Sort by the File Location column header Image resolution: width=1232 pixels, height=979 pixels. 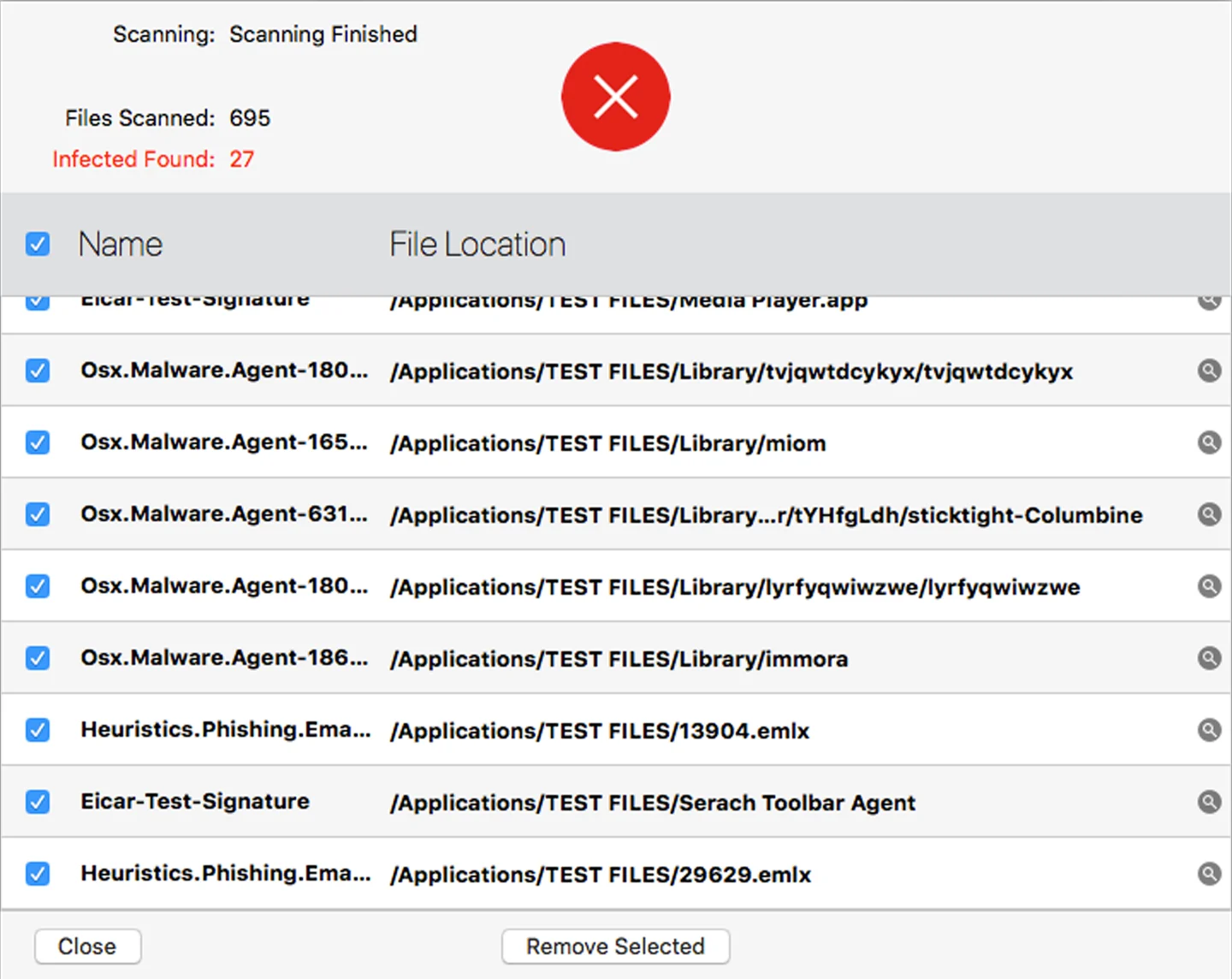click(477, 245)
